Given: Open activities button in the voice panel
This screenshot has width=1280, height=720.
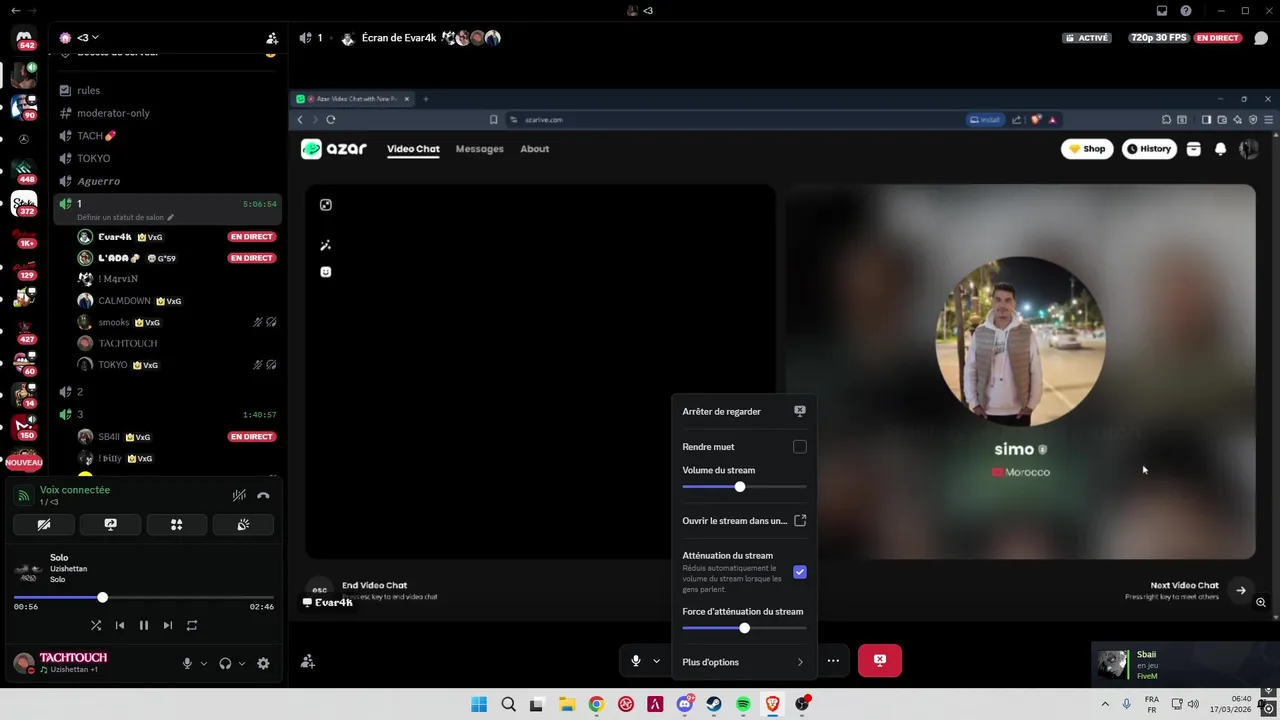Looking at the screenshot, I should click(x=177, y=524).
